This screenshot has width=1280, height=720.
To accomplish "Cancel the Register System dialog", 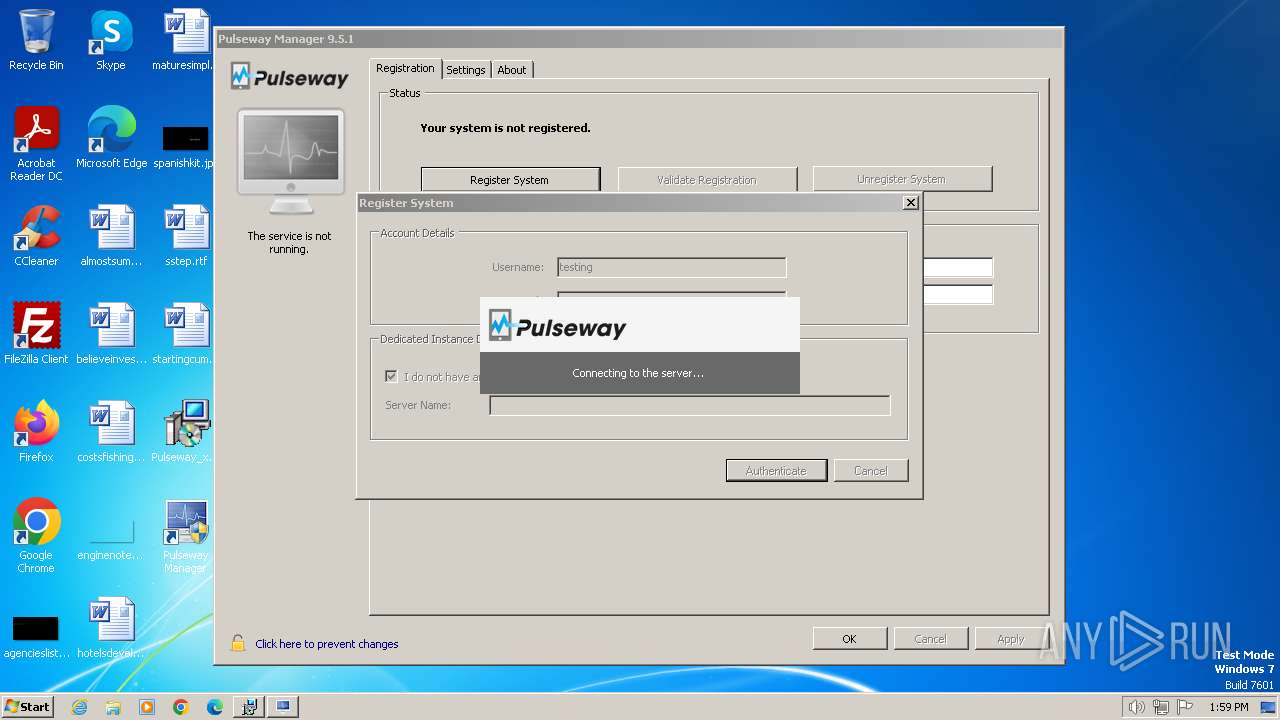I will (871, 470).
